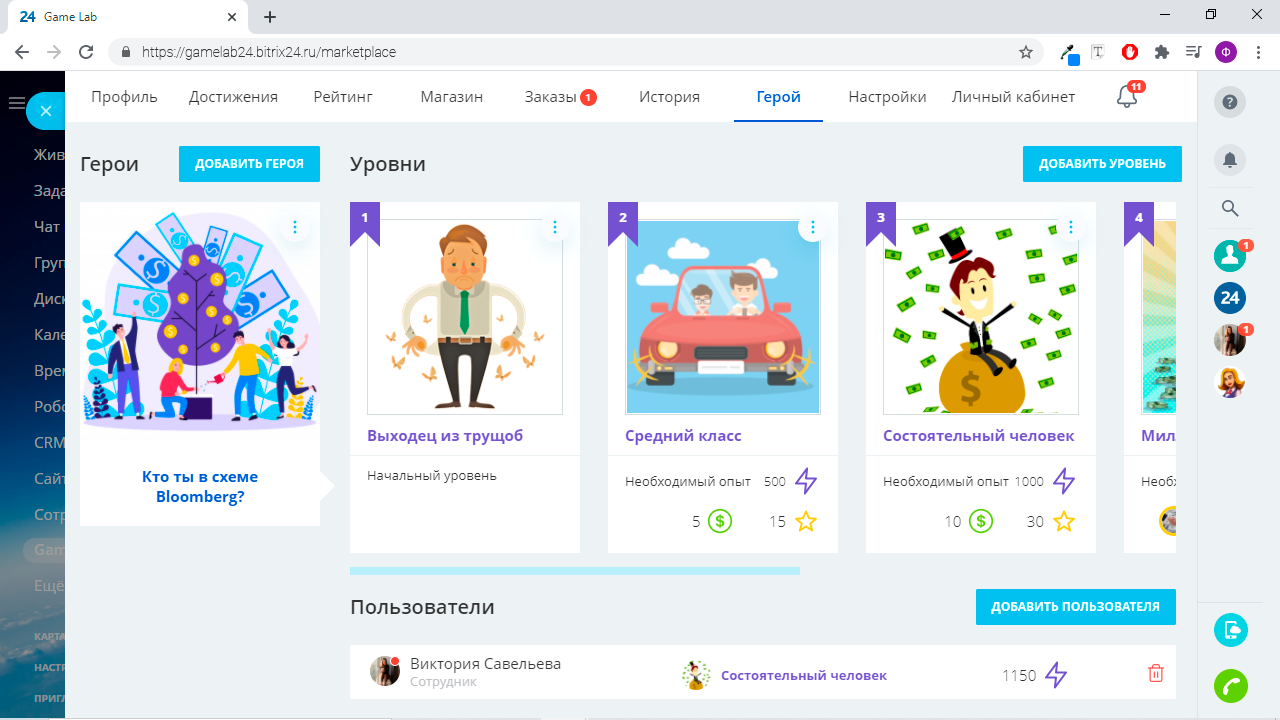Click the browser address bar
Viewport: 1280px width, 720px height.
(x=575, y=52)
